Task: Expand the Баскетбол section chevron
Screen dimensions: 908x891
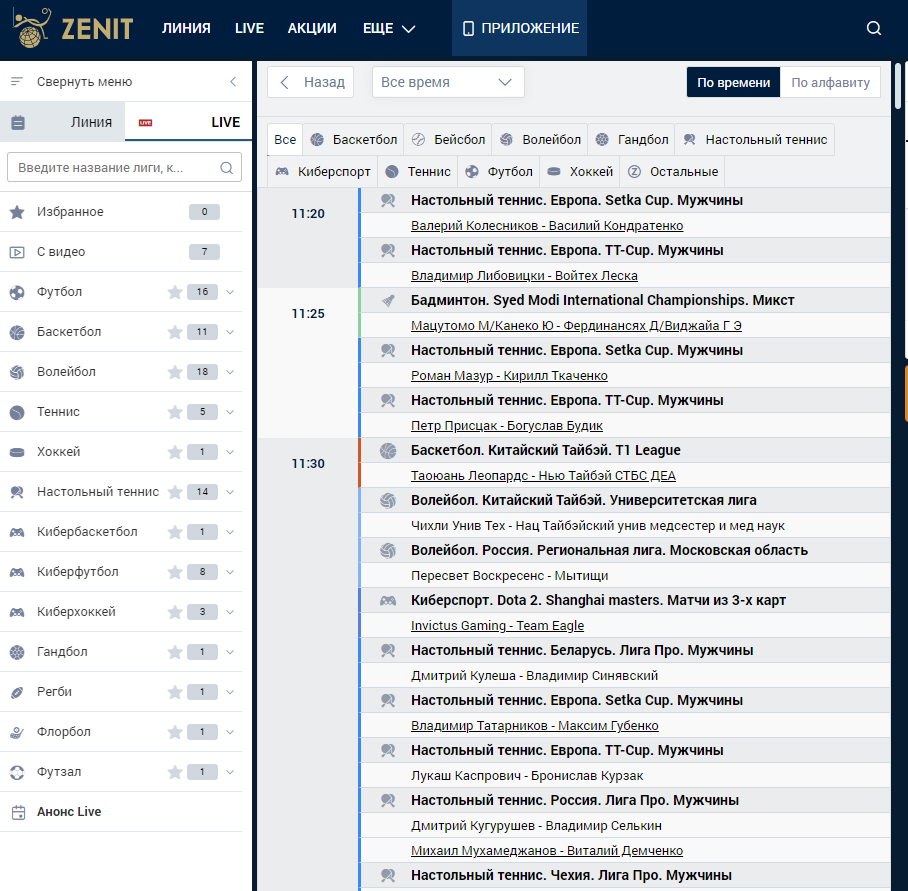Action: (x=230, y=332)
